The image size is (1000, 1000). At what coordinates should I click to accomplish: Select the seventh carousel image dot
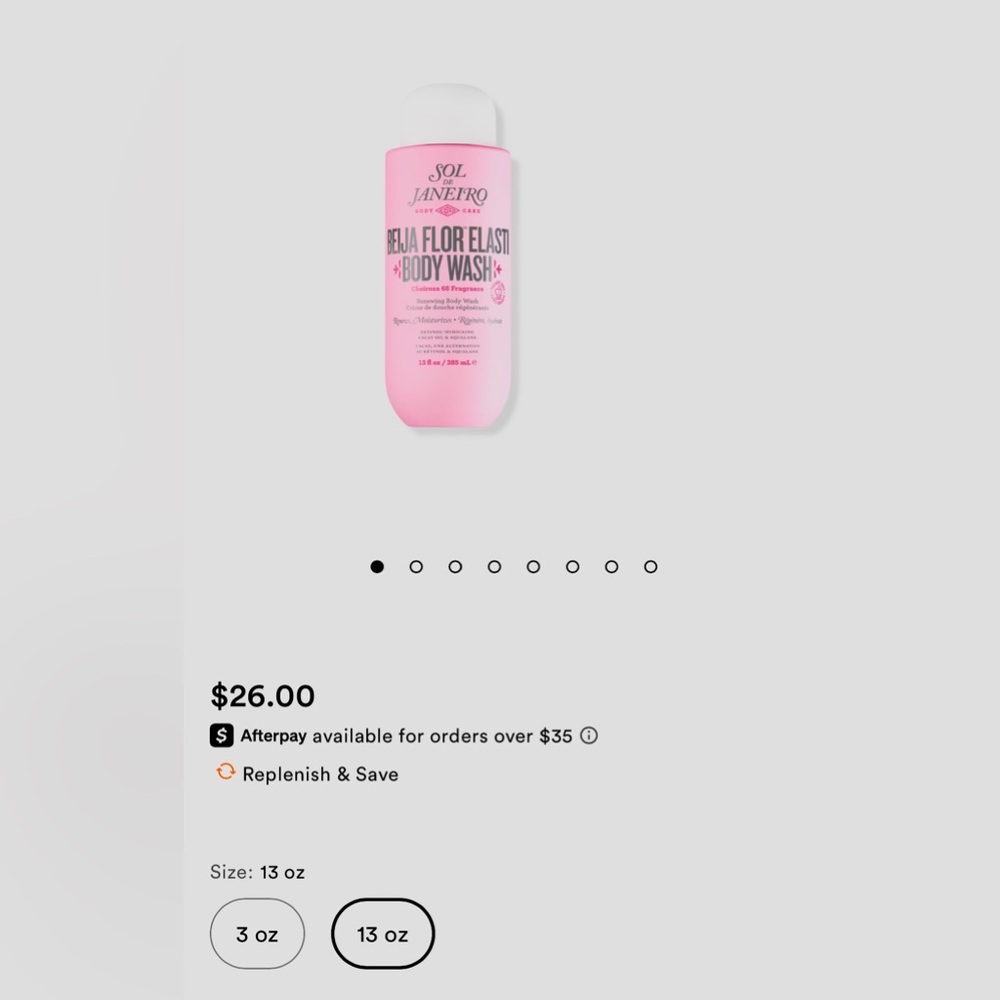point(611,566)
